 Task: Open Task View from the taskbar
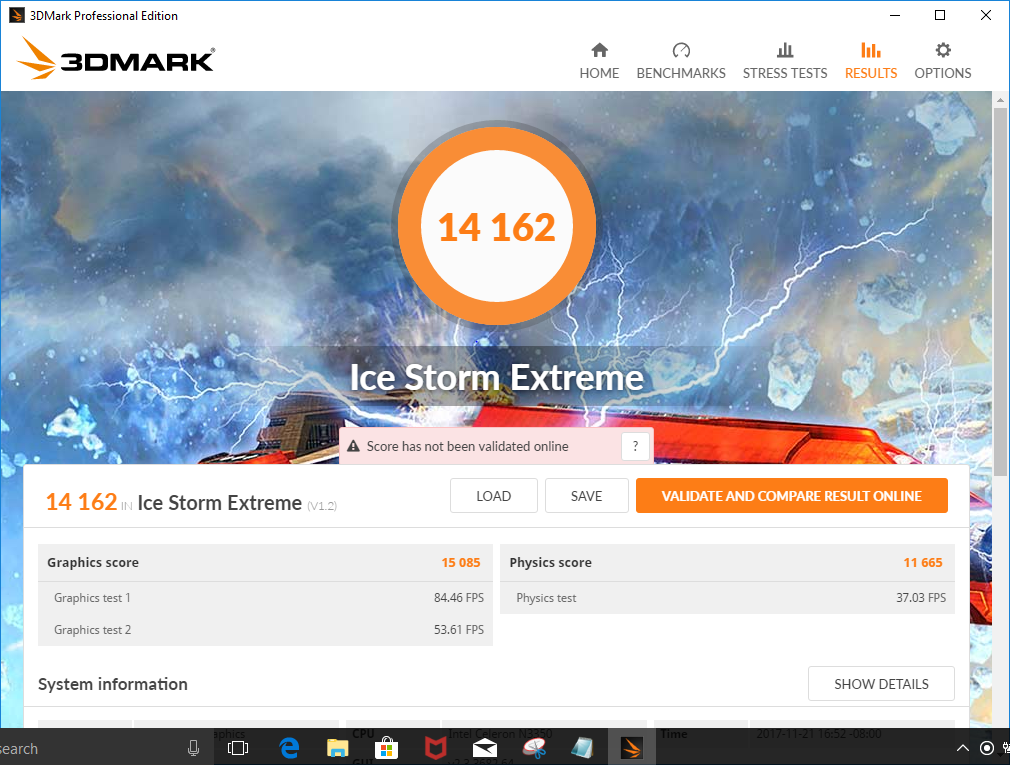click(238, 748)
